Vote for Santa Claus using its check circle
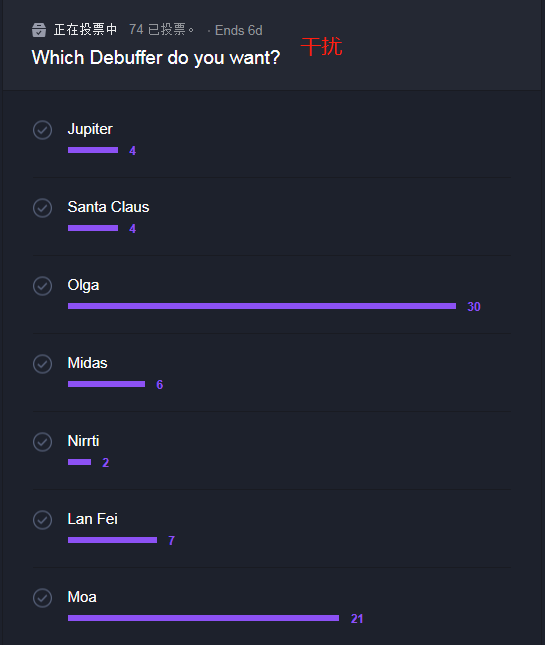 [42, 208]
